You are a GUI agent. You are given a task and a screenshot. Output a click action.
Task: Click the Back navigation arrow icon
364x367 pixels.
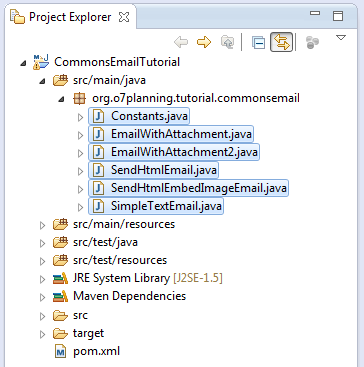181,42
